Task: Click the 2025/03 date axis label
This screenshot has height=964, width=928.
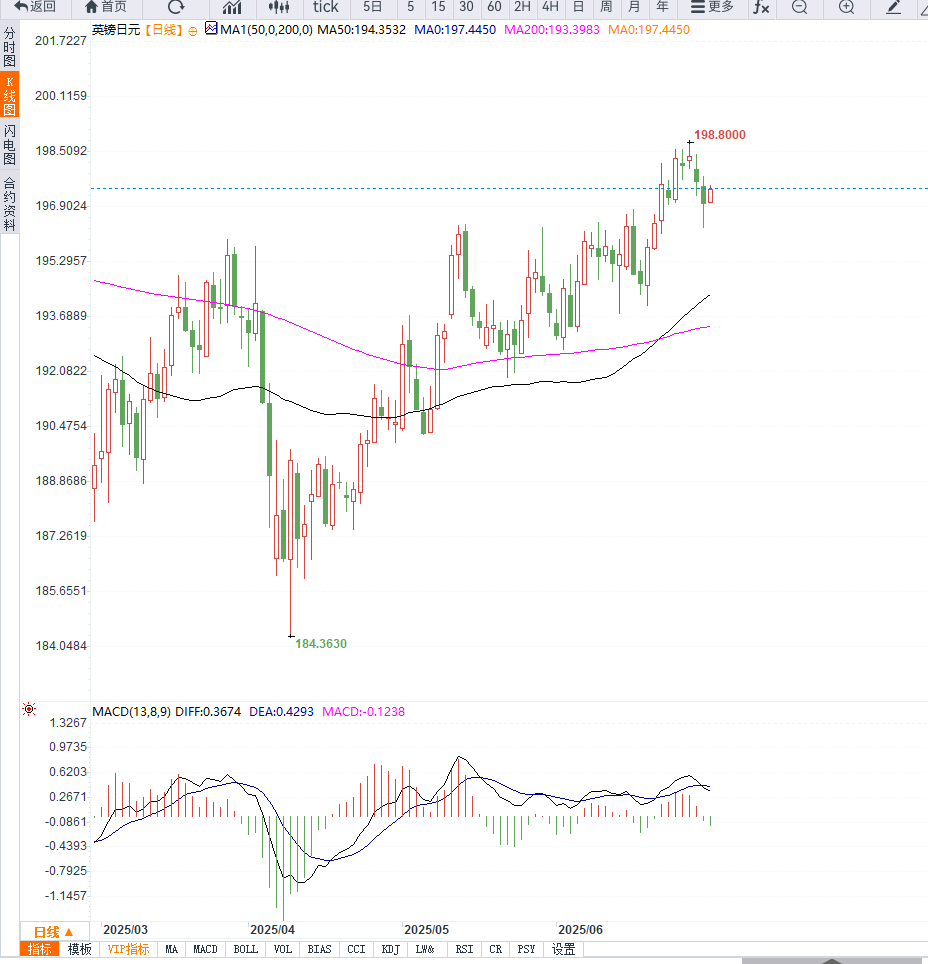Action: (x=125, y=930)
